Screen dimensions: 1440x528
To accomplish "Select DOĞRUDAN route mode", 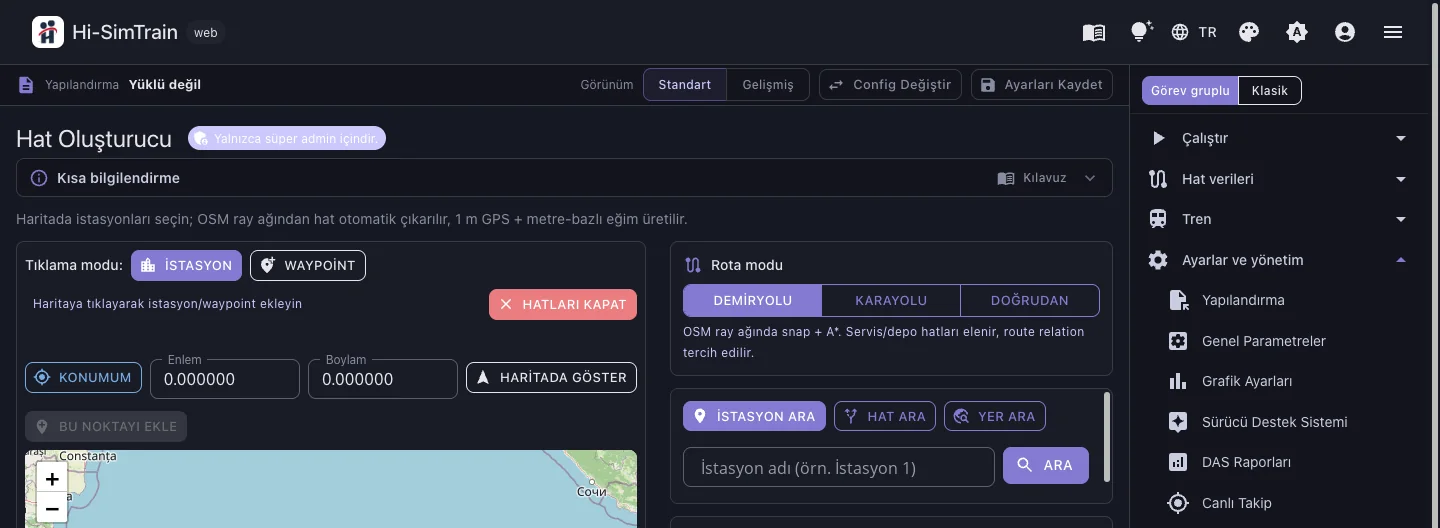I will tap(1030, 300).
